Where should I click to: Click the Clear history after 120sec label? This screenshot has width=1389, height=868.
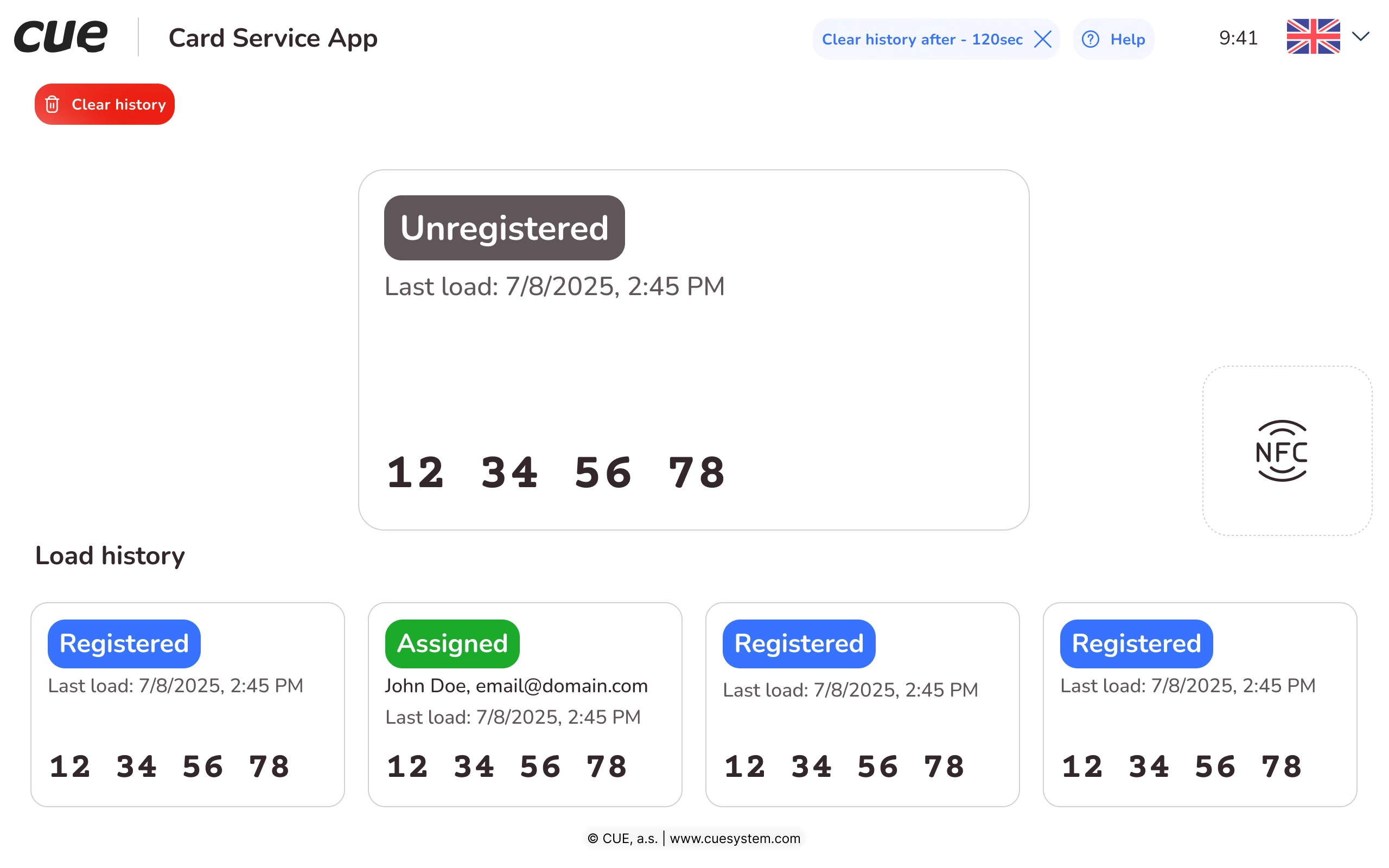coord(922,40)
